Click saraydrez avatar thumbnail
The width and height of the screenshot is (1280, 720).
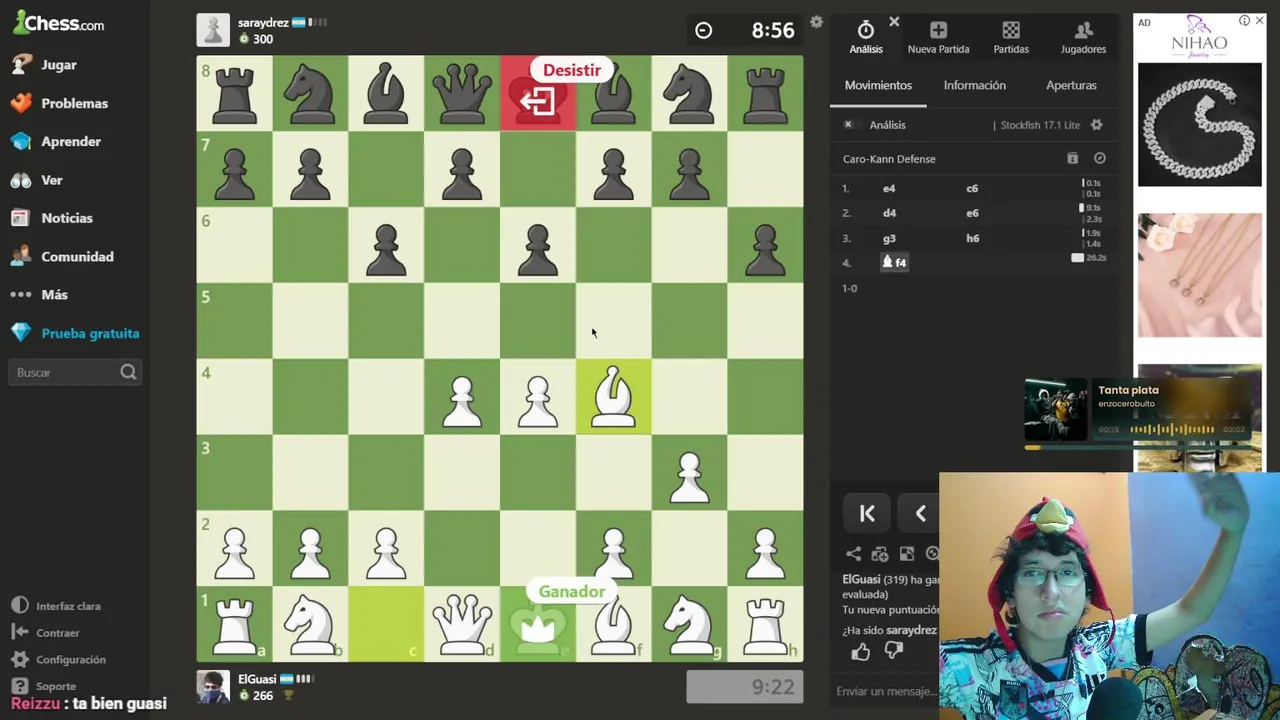pyautogui.click(x=213, y=30)
